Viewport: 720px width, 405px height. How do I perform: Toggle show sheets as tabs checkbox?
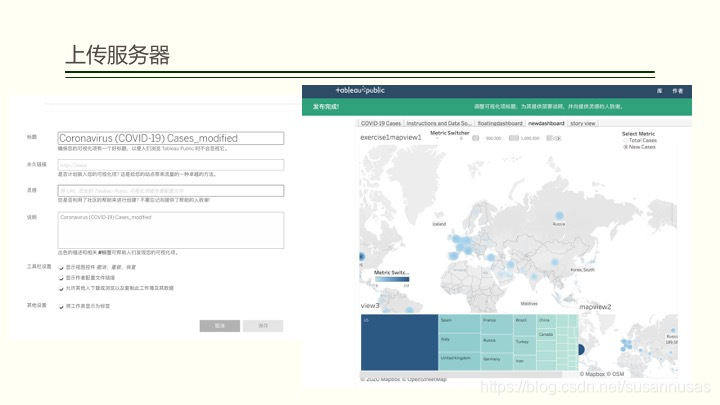[x=61, y=306]
